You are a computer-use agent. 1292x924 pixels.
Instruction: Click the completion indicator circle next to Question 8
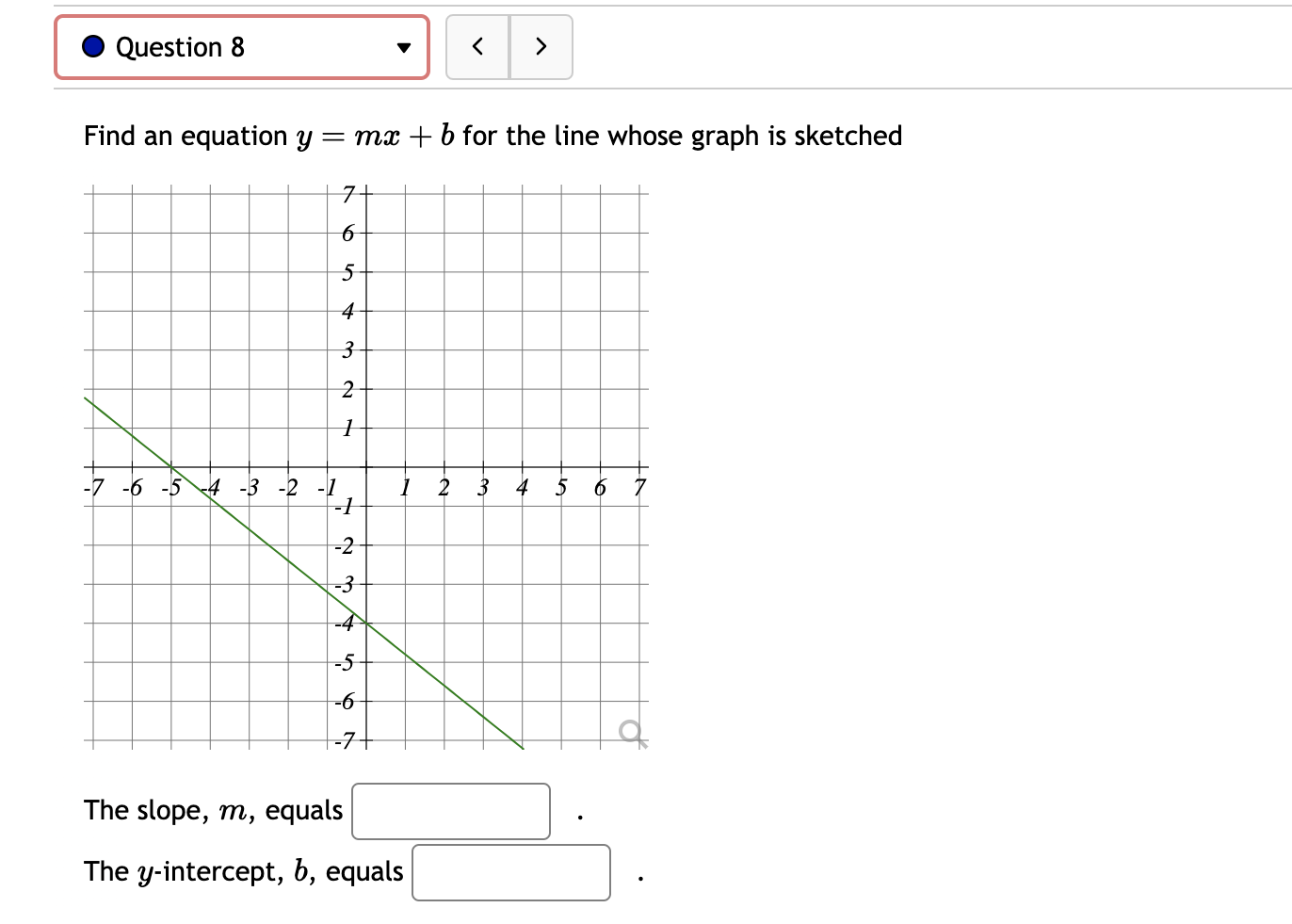click(91, 45)
